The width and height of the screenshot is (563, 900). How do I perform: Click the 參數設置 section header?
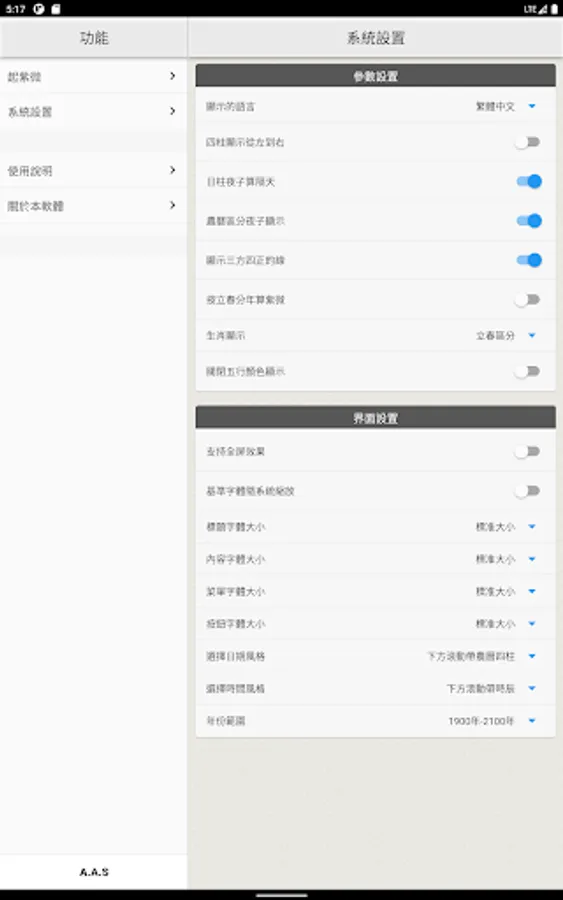tap(375, 76)
